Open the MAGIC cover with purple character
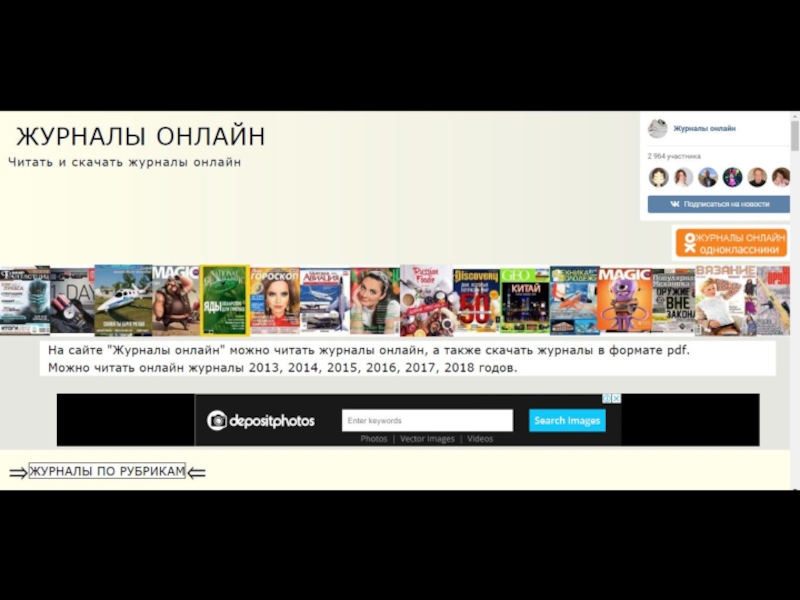The width and height of the screenshot is (800, 600). [625, 300]
